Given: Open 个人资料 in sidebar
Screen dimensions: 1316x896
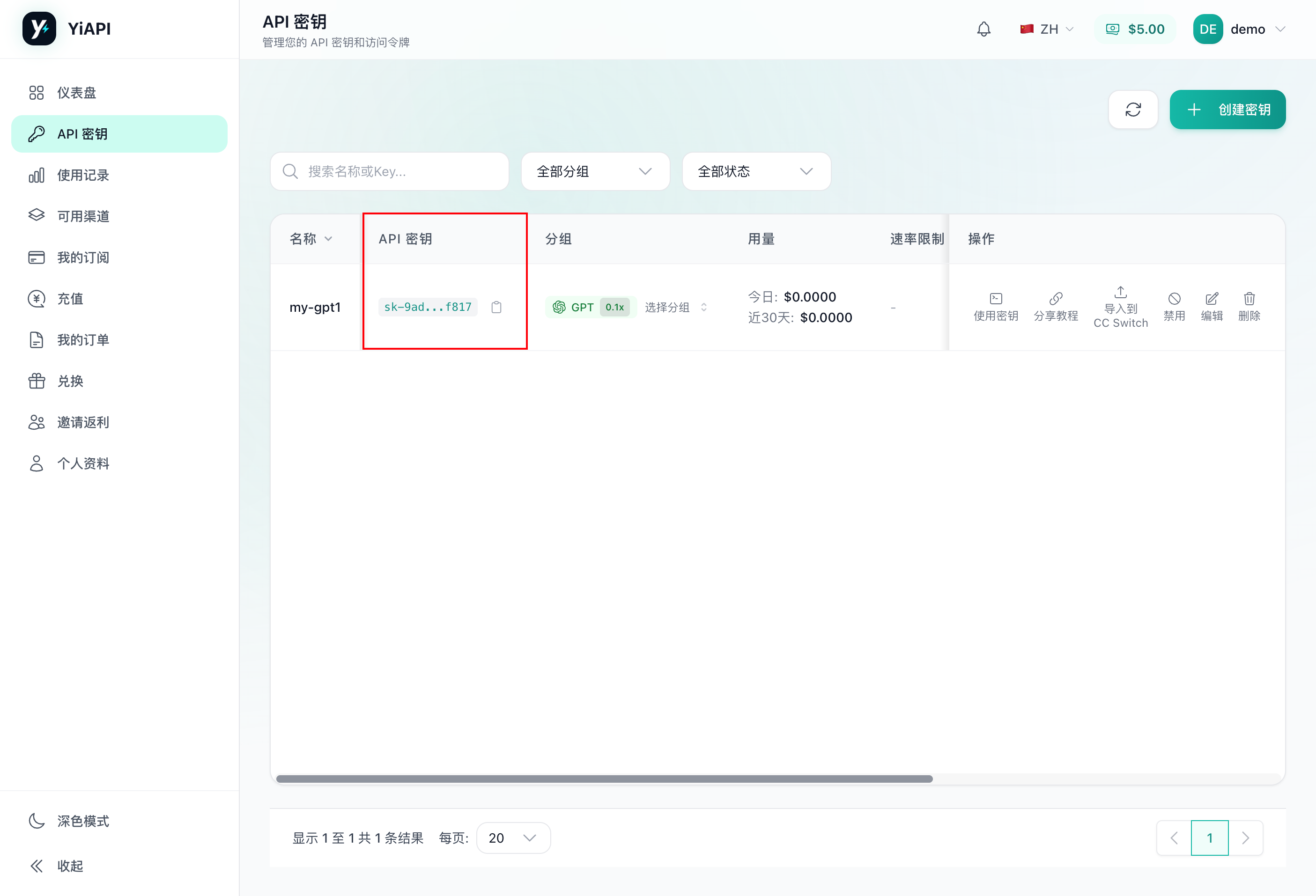Looking at the screenshot, I should [x=119, y=463].
